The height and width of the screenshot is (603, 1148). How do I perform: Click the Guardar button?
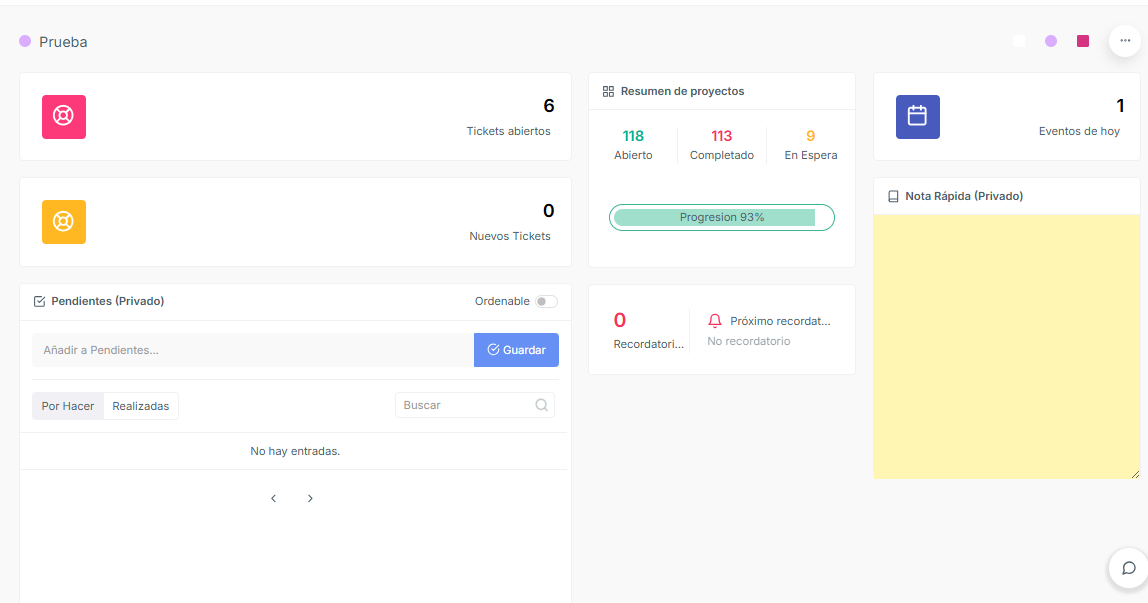click(516, 350)
